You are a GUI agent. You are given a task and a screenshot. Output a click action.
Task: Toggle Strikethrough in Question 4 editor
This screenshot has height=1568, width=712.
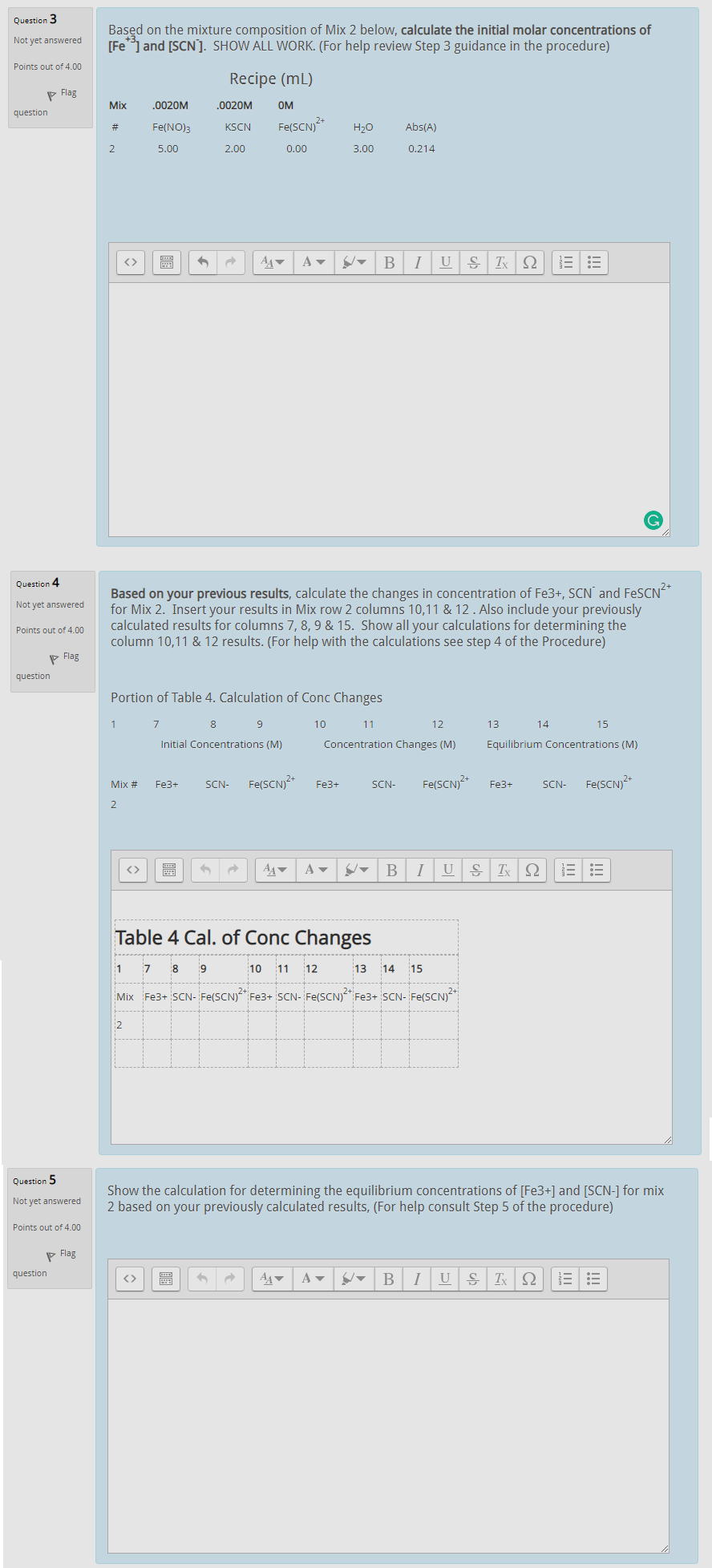coord(476,870)
